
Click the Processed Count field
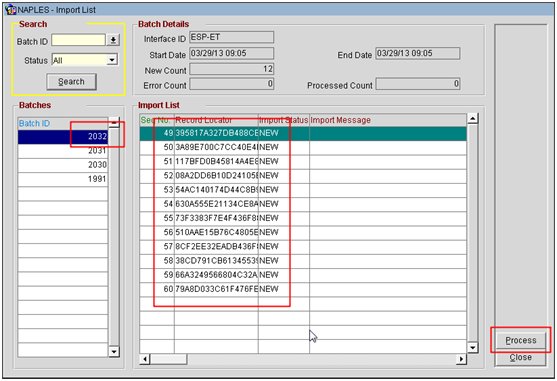(418, 84)
